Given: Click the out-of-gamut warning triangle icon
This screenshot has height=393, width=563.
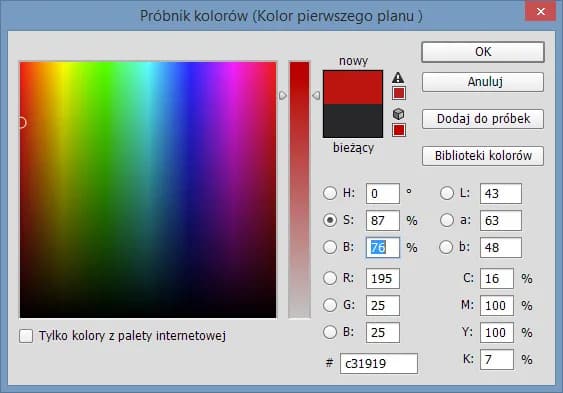Looking at the screenshot, I should (x=398, y=78).
